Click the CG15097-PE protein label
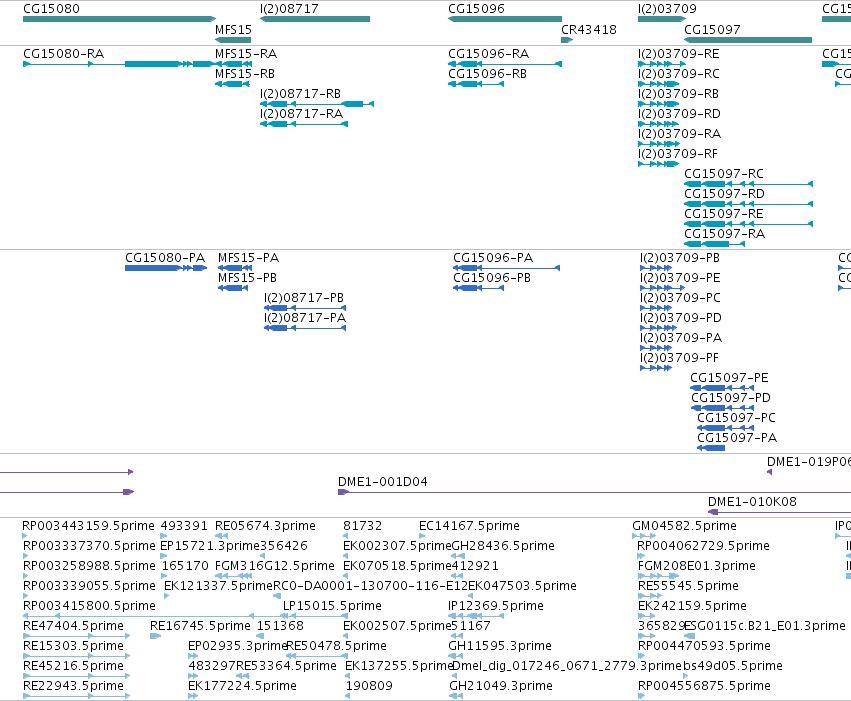This screenshot has height=701, width=851. (729, 378)
